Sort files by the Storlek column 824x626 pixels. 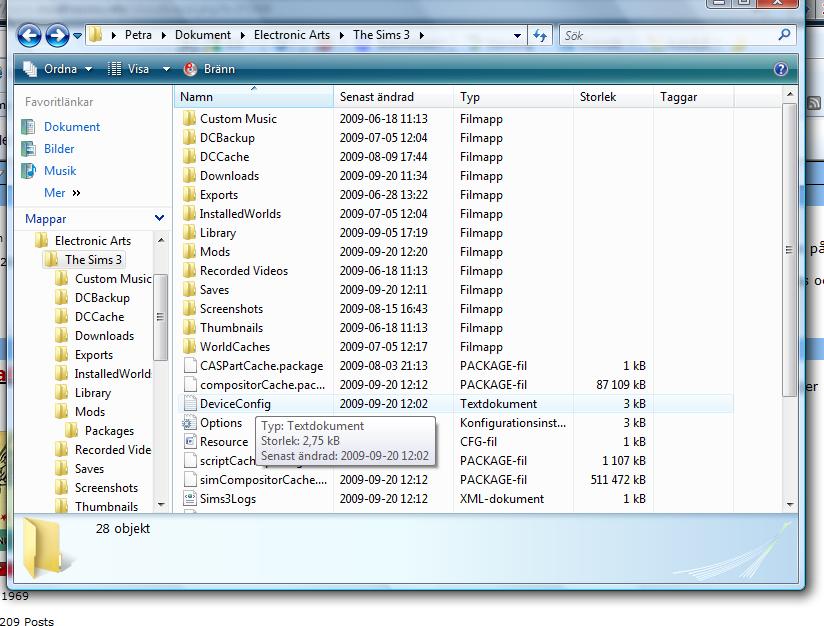point(597,97)
